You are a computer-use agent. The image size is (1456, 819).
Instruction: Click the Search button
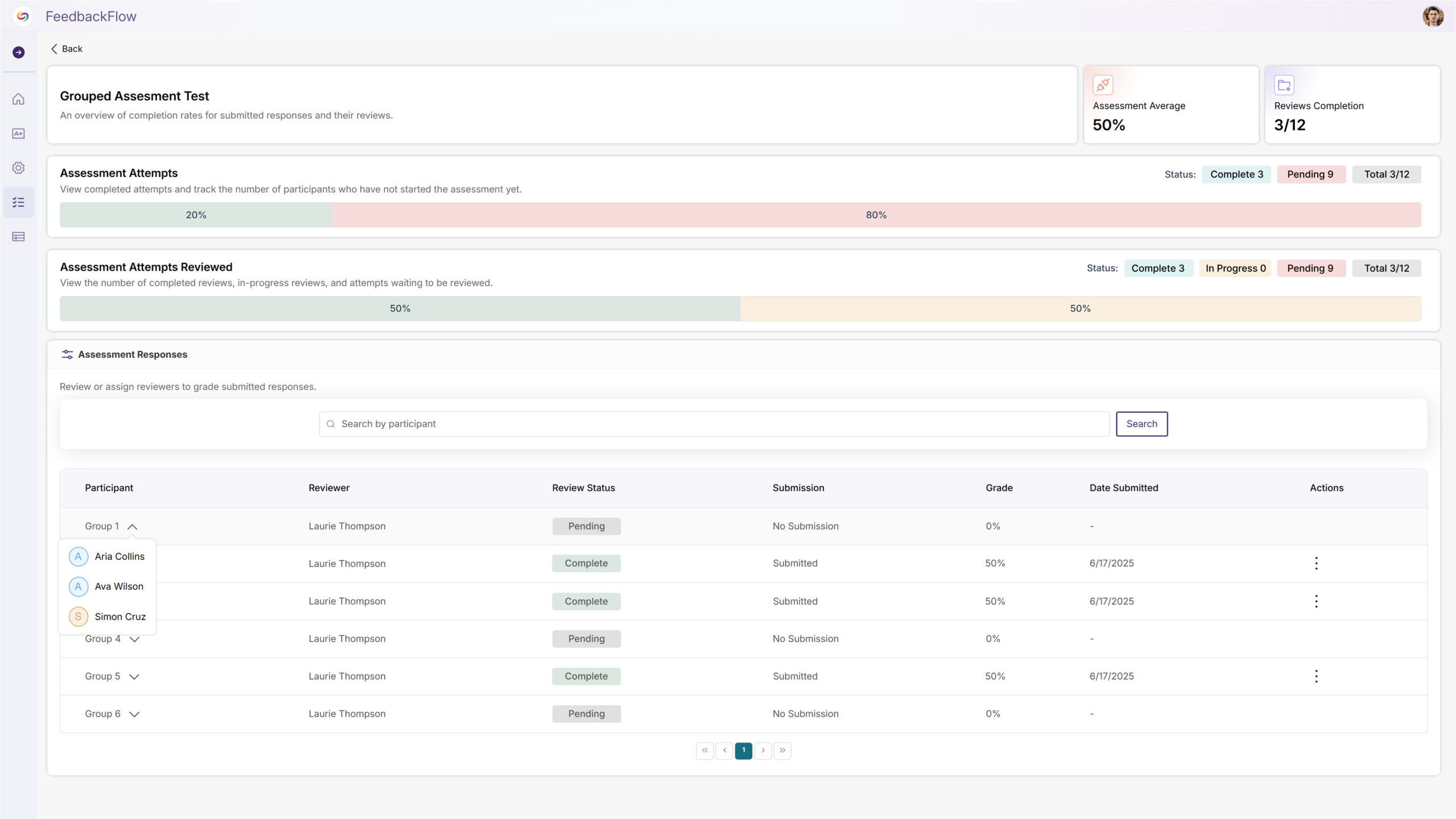tap(1141, 424)
